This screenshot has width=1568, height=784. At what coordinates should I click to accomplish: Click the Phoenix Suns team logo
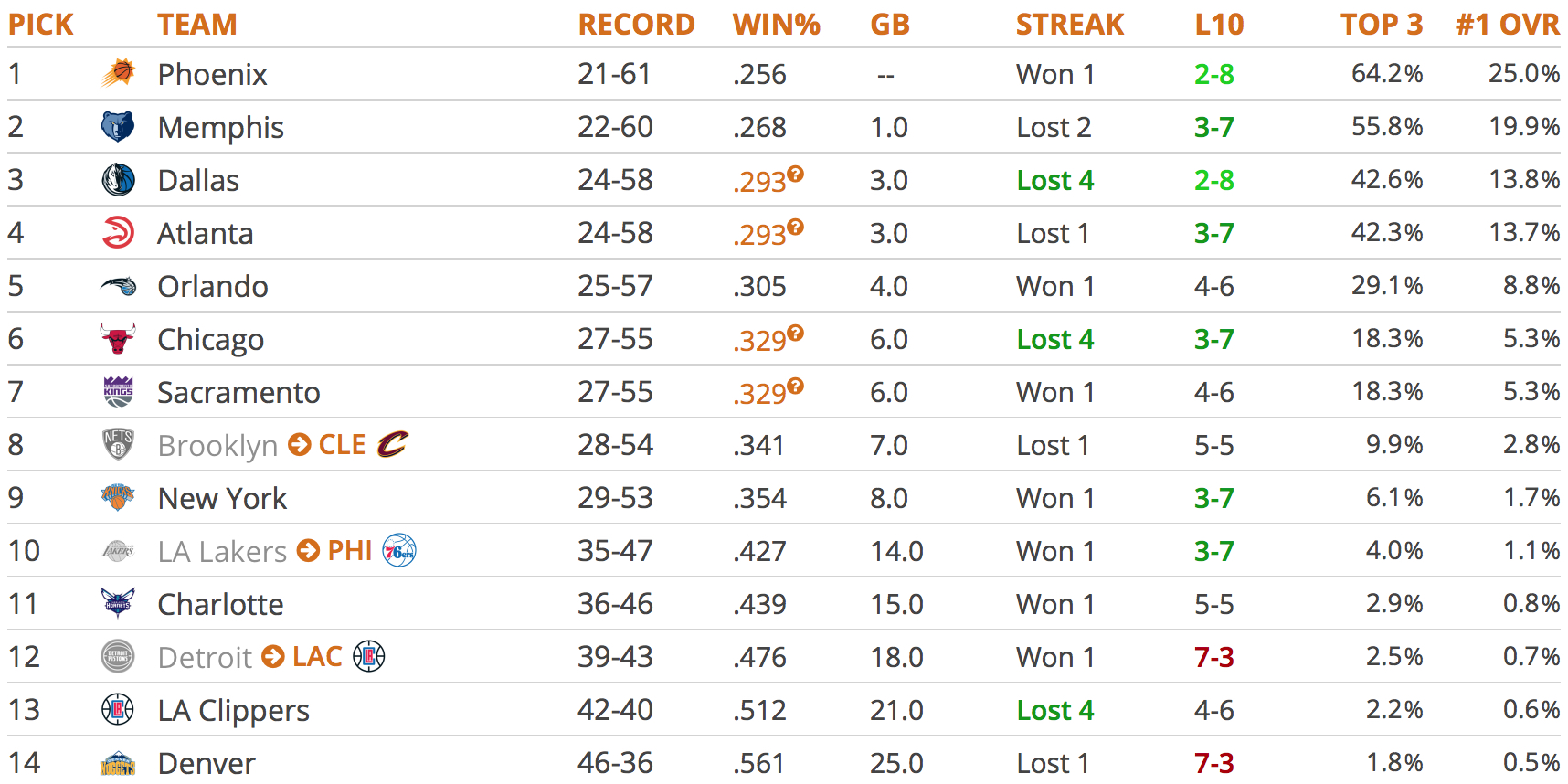coord(118,73)
